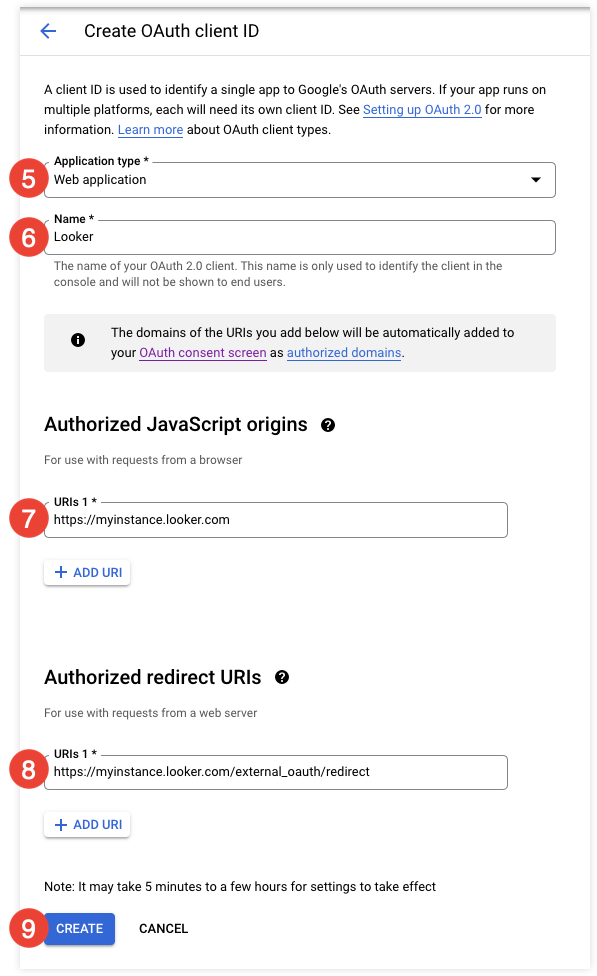Click the red step 7 marker
This screenshot has height=976, width=597.
(29, 518)
